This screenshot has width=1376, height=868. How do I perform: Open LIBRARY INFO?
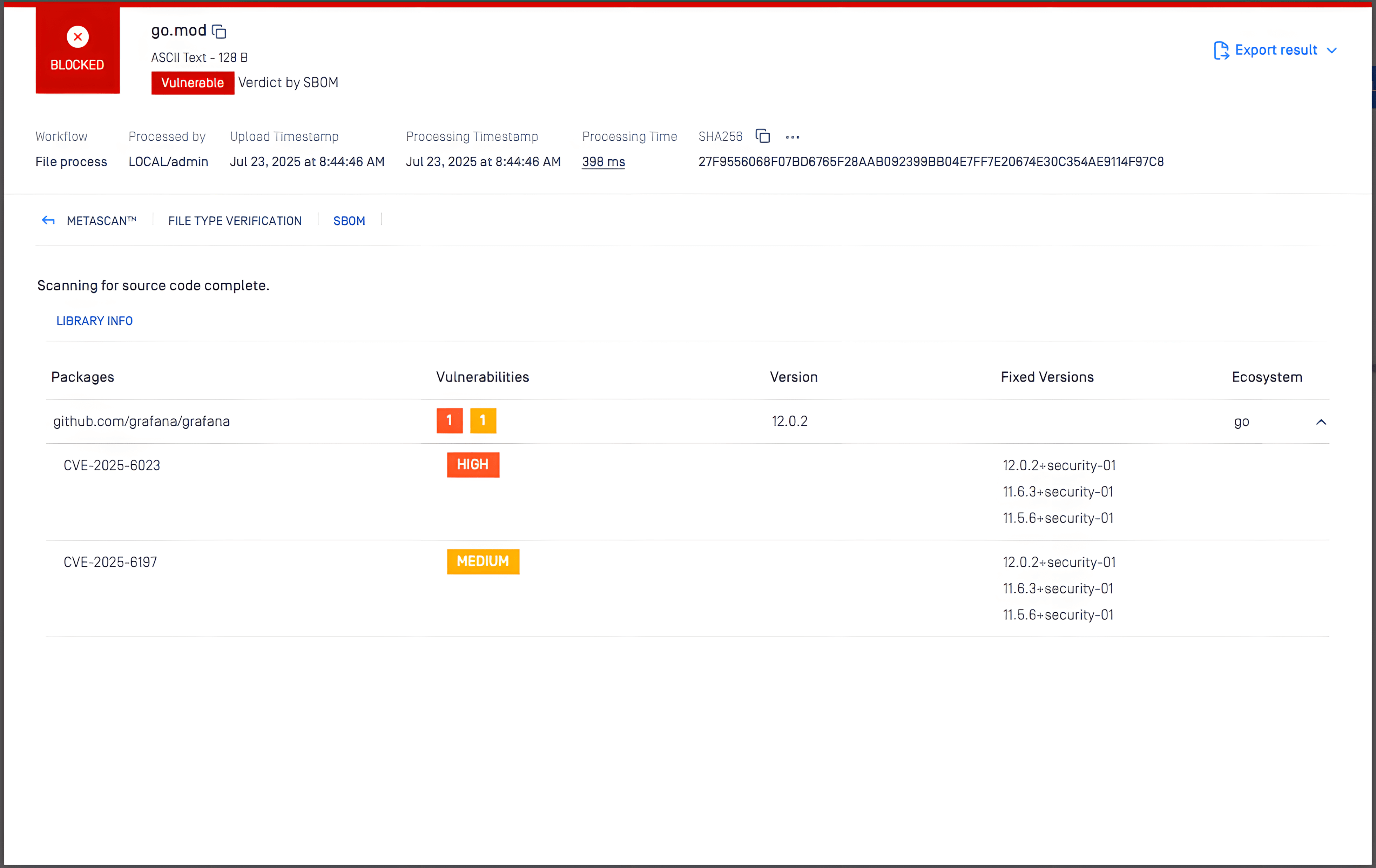point(94,321)
